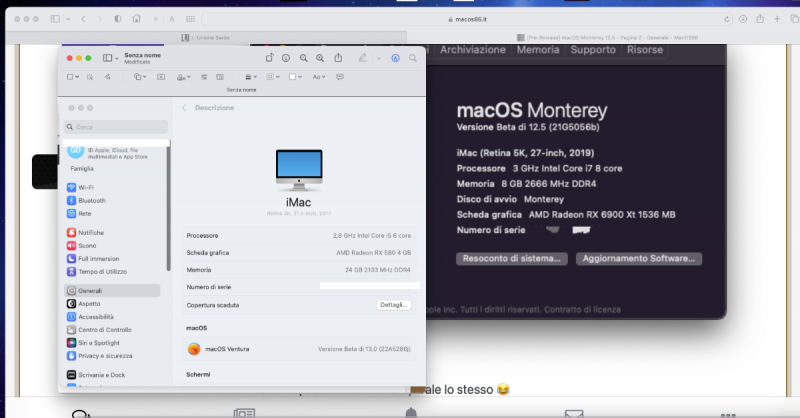This screenshot has width=800, height=418.
Task: Select Centro di Controllo
Action: pyautogui.click(x=99, y=330)
